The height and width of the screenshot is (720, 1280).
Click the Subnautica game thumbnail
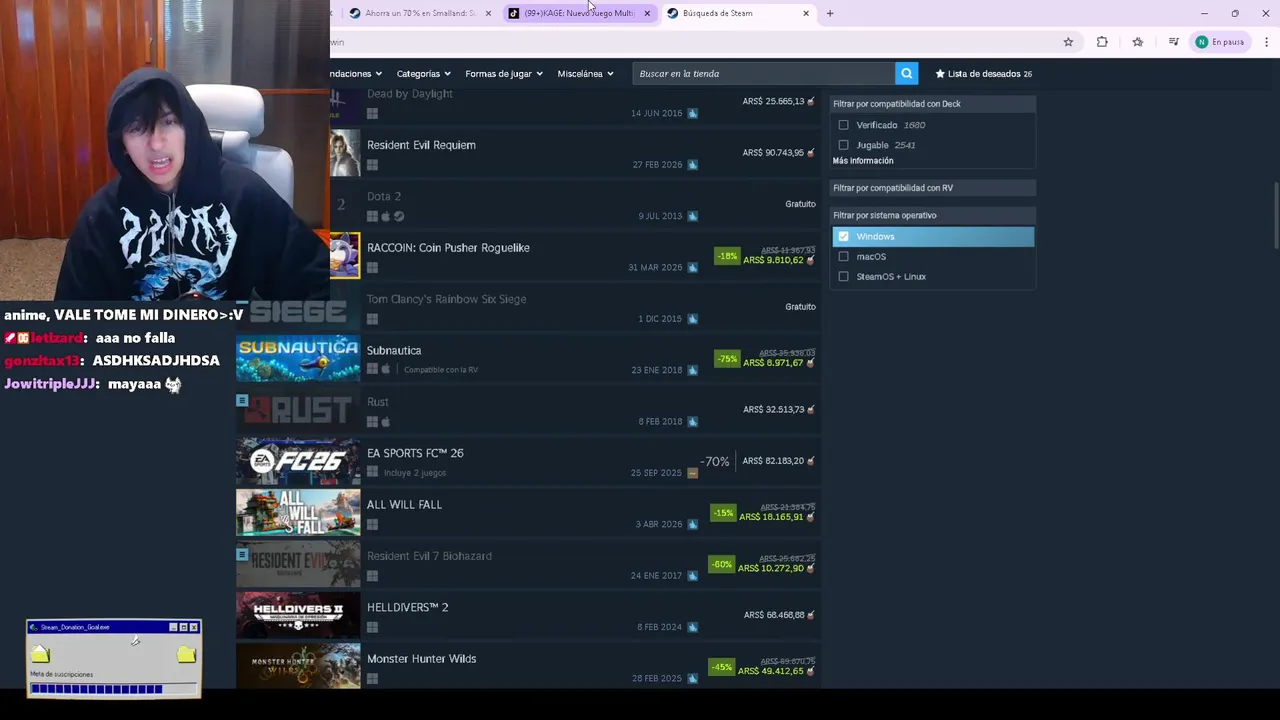298,358
